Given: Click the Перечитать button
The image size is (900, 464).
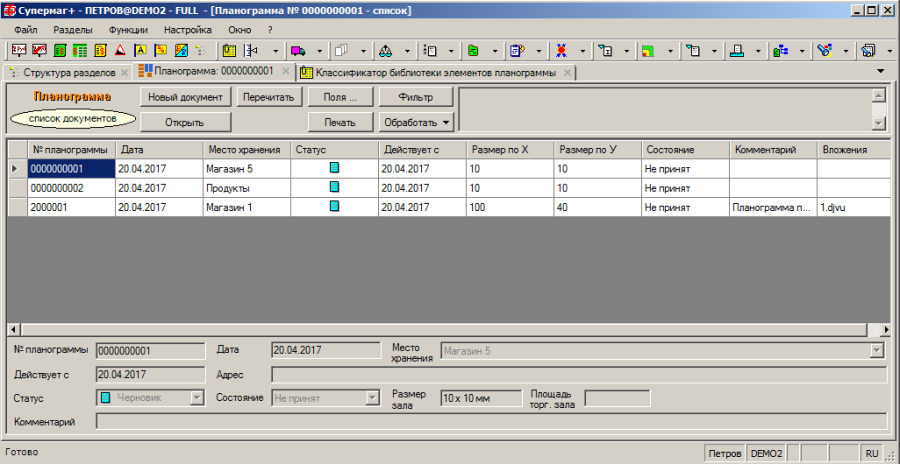Looking at the screenshot, I should click(269, 97).
